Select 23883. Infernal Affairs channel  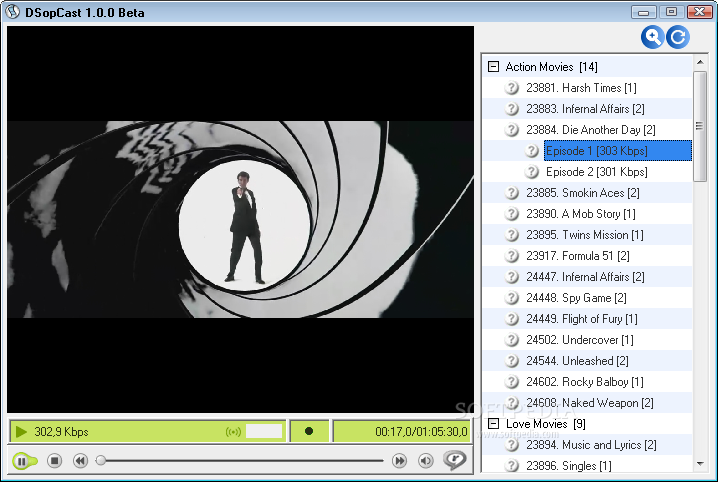[585, 109]
